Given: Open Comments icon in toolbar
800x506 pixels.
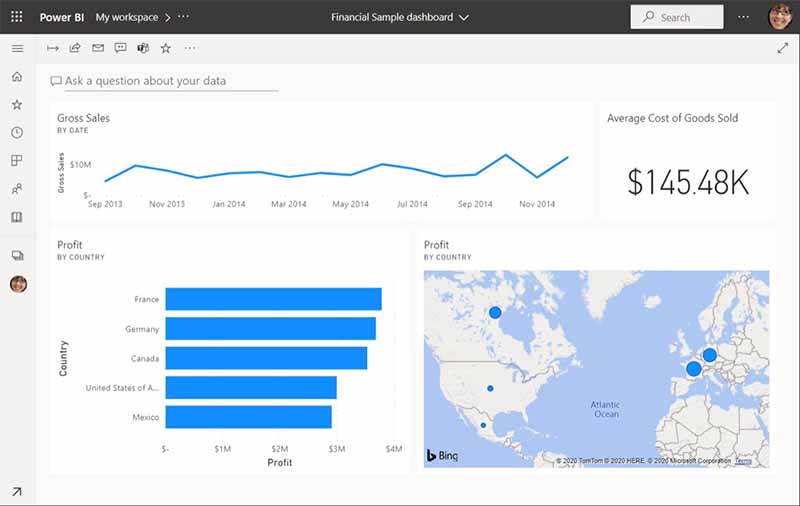Looking at the screenshot, I should (120, 48).
